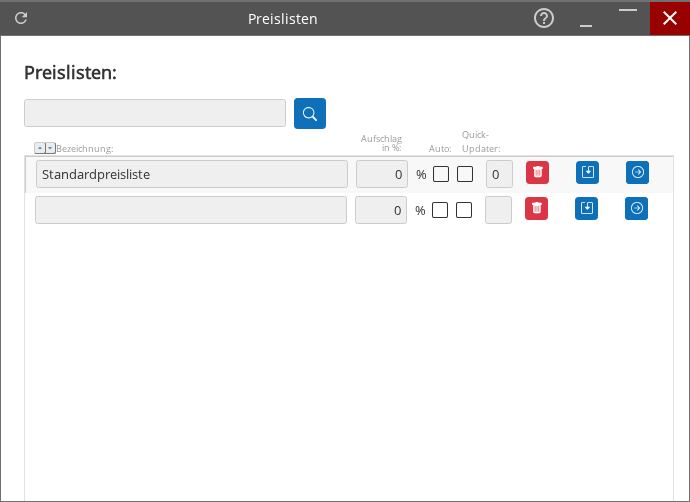690x502 pixels.
Task: Click the search text field
Action: (155, 113)
